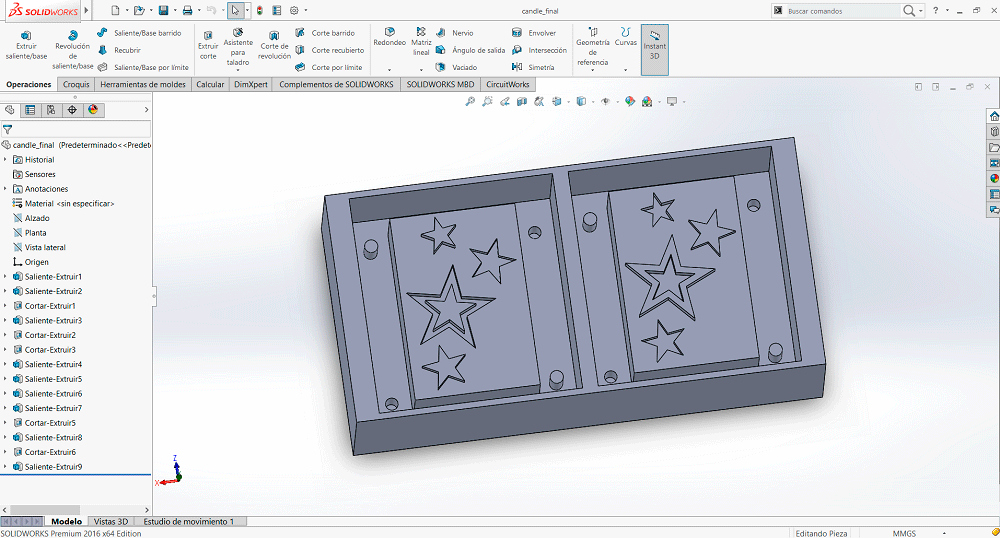Viewport: 1000px width, 538px height.
Task: Choose Saliente/Base barrido command
Action: pyautogui.click(x=140, y=33)
